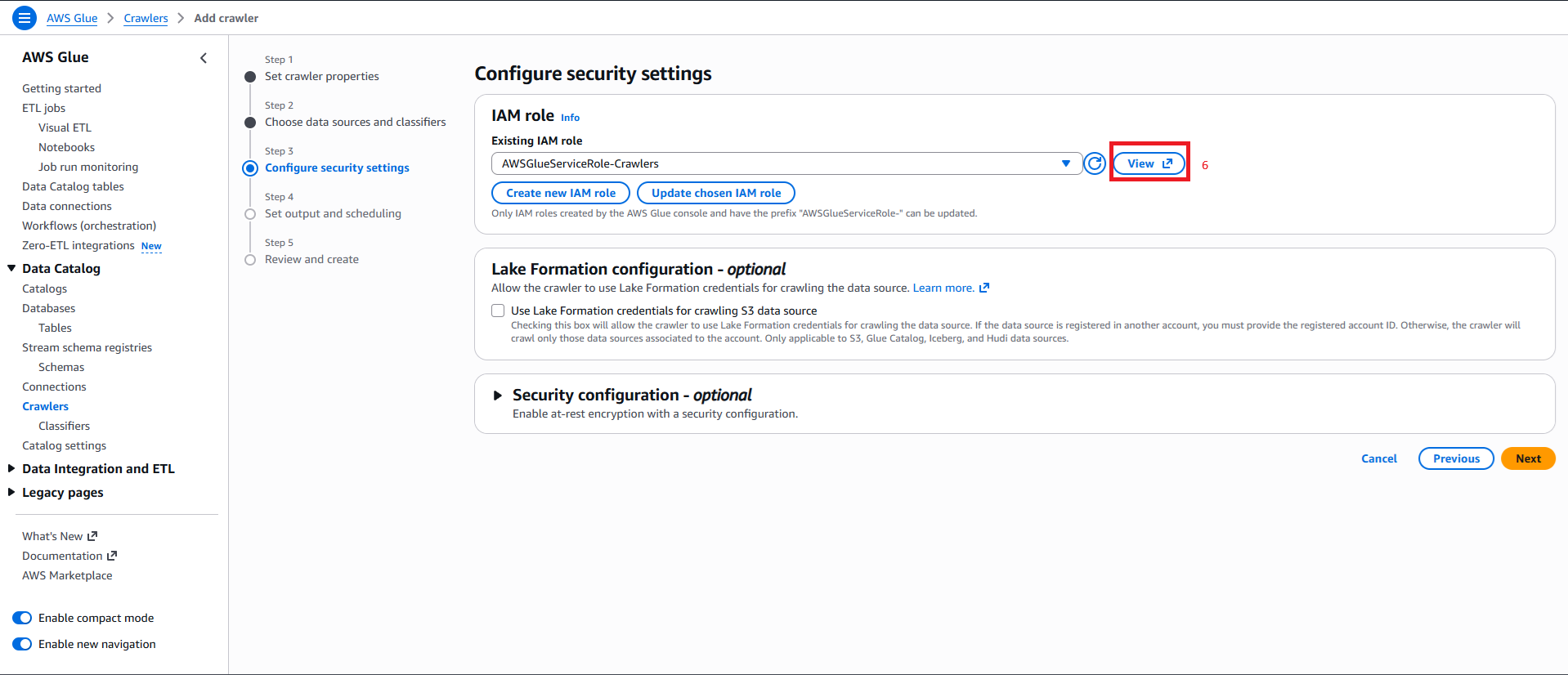This screenshot has width=1568, height=675.
Task: Go to Step 2 Choose data sources
Action: (356, 122)
